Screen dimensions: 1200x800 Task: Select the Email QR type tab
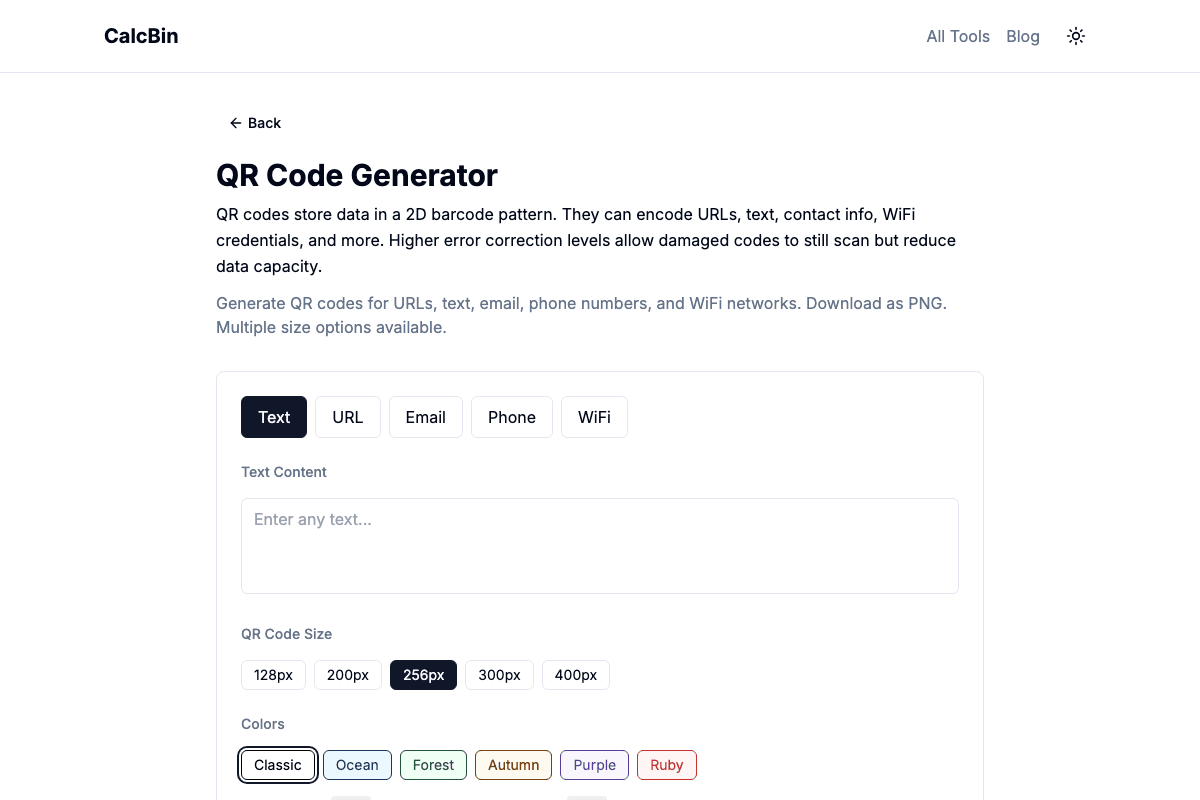[426, 417]
